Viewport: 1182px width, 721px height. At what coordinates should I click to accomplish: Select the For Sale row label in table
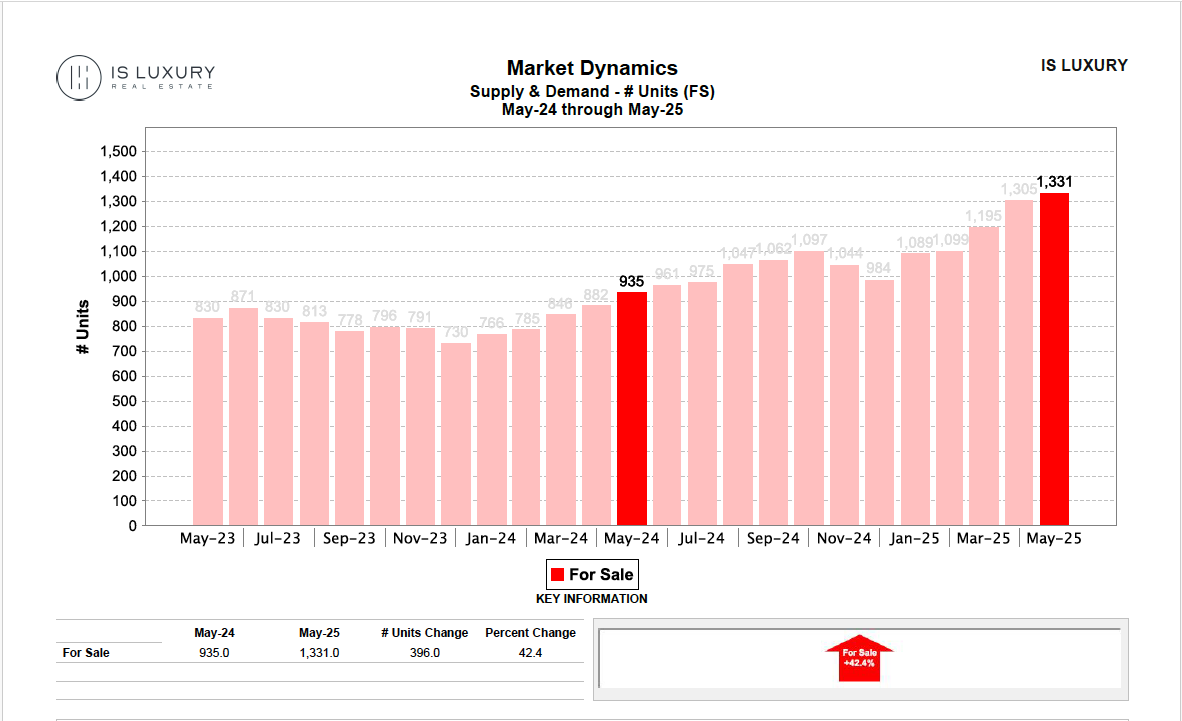pyautogui.click(x=86, y=653)
